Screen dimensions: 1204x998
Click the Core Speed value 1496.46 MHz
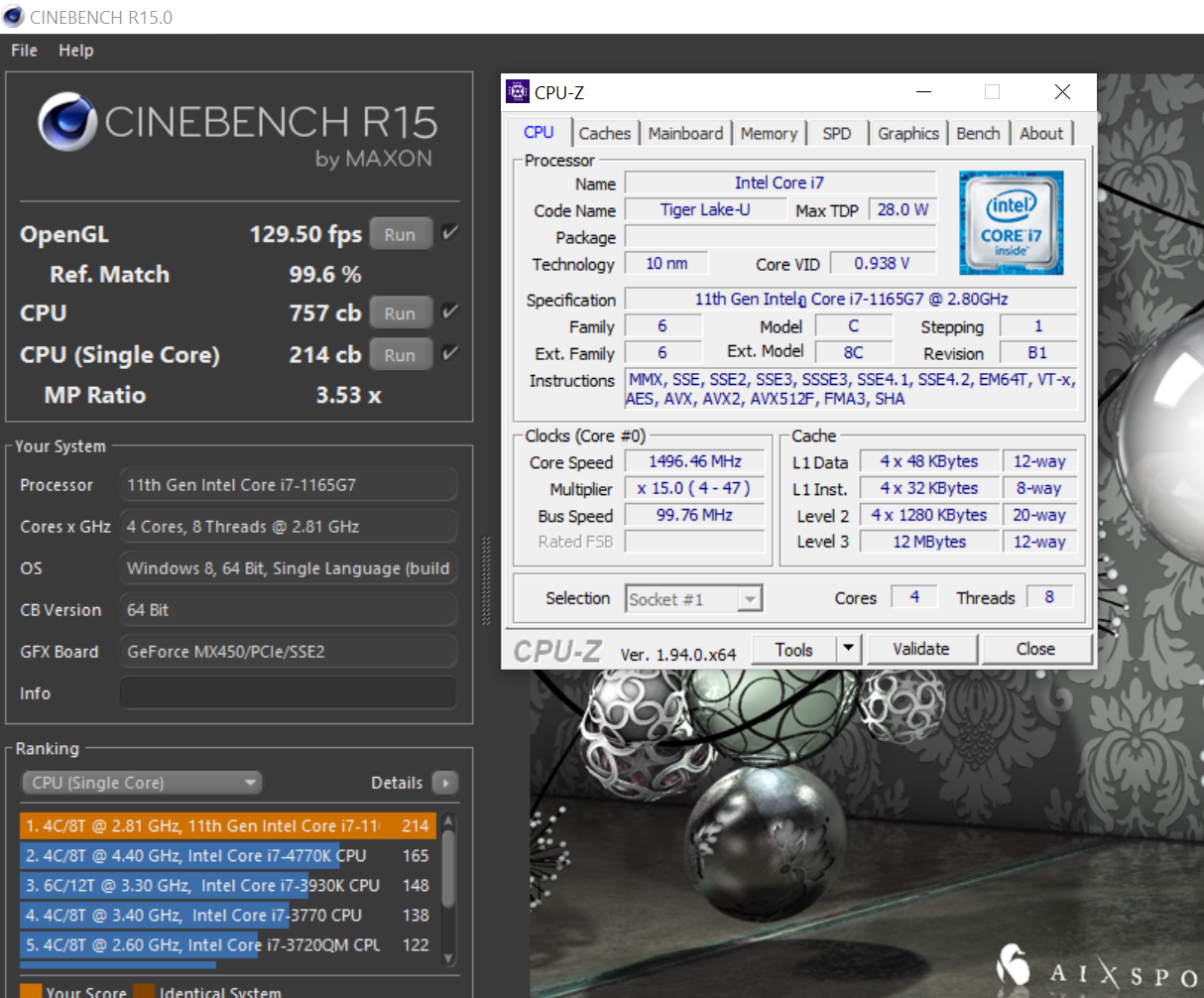pos(695,461)
